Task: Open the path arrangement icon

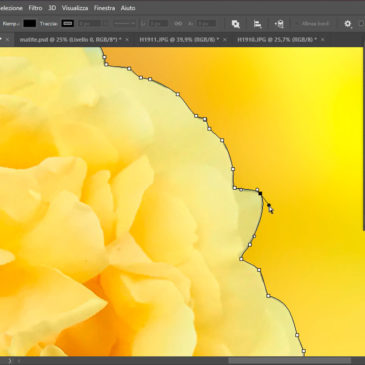Action: point(279,24)
